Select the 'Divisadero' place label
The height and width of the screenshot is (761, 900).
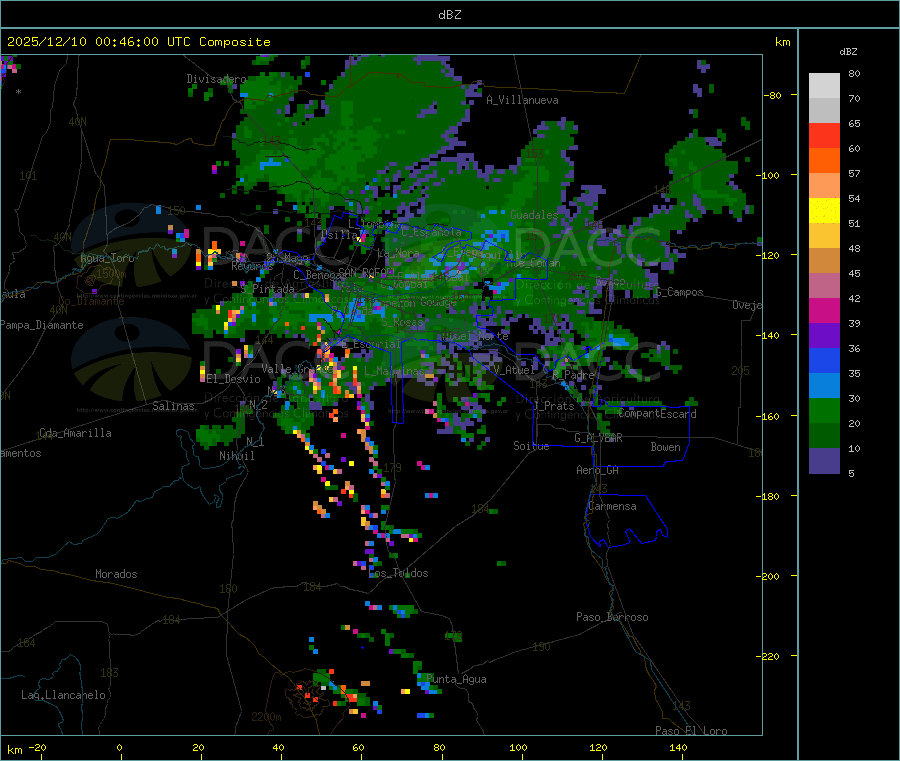[216, 79]
